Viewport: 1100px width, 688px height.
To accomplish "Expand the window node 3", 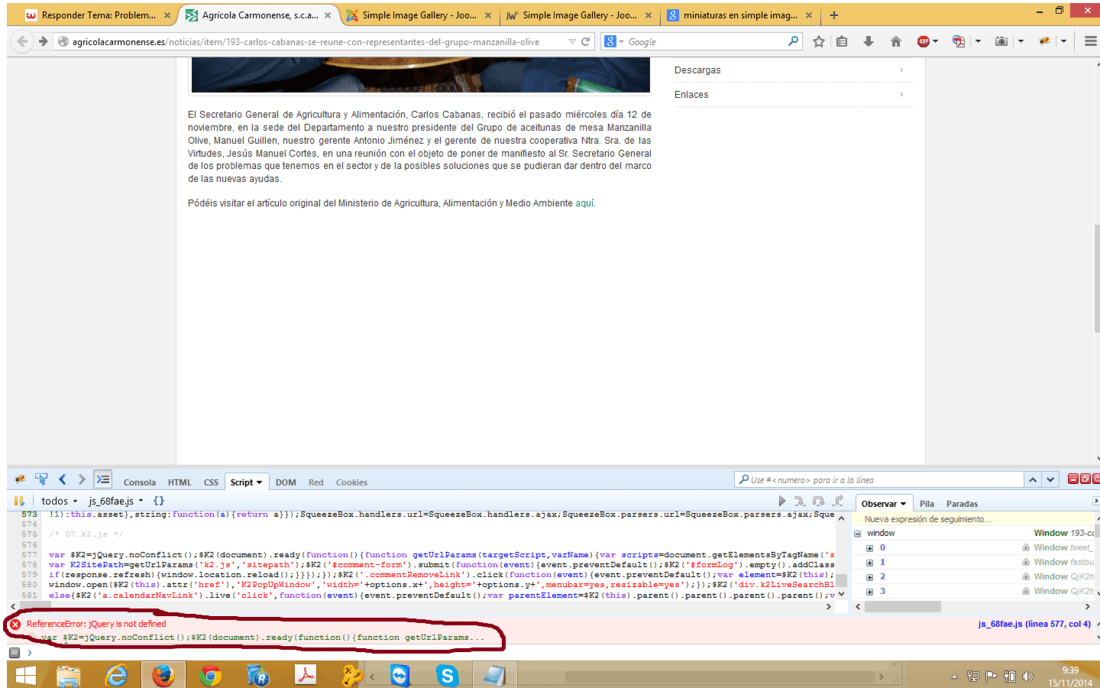I will [869, 591].
